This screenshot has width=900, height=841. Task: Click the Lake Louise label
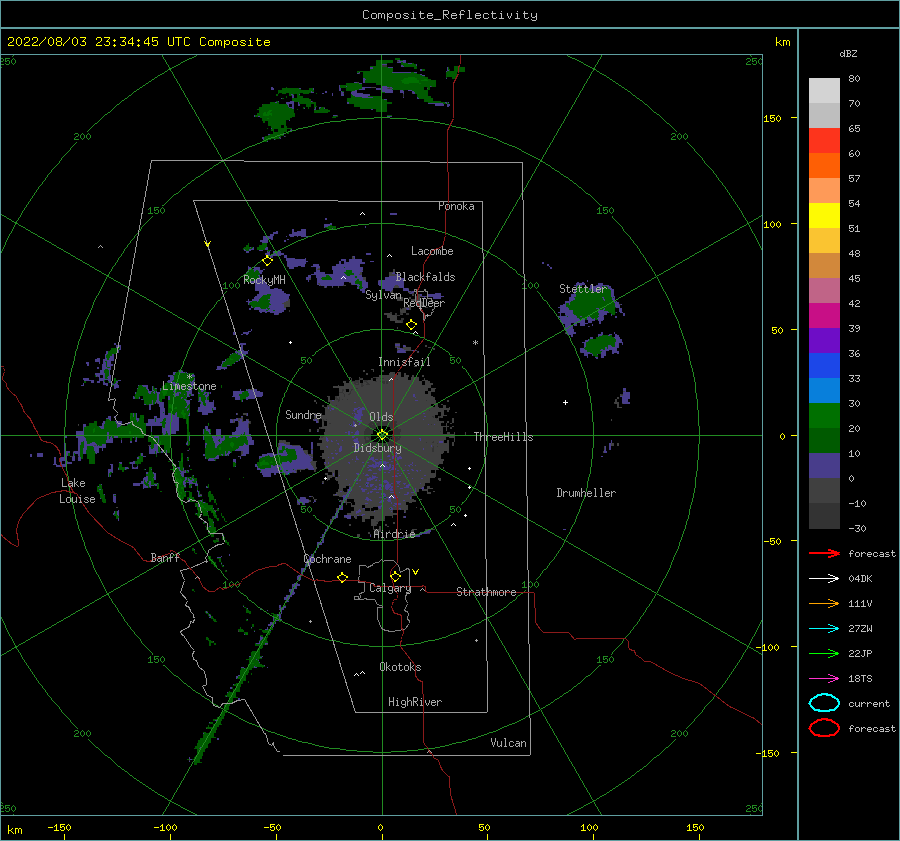[x=77, y=491]
